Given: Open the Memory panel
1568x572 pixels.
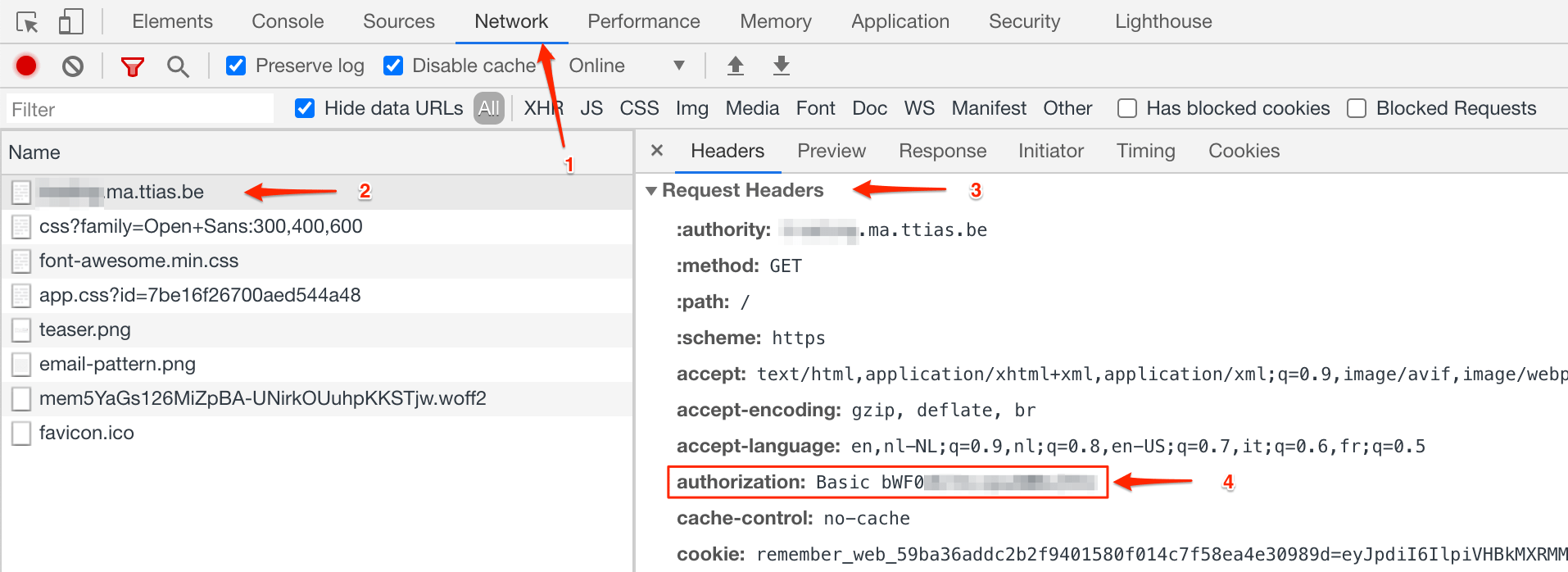Looking at the screenshot, I should (776, 21).
